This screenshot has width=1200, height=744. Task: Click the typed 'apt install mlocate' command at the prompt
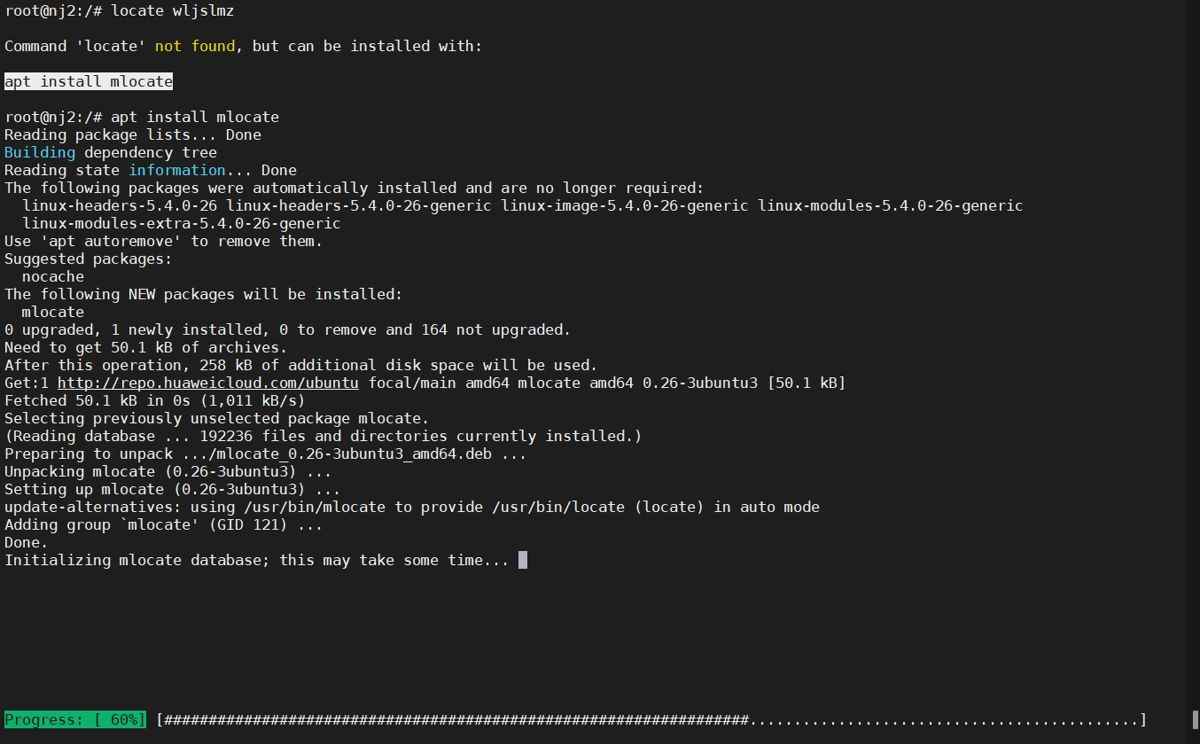[195, 117]
